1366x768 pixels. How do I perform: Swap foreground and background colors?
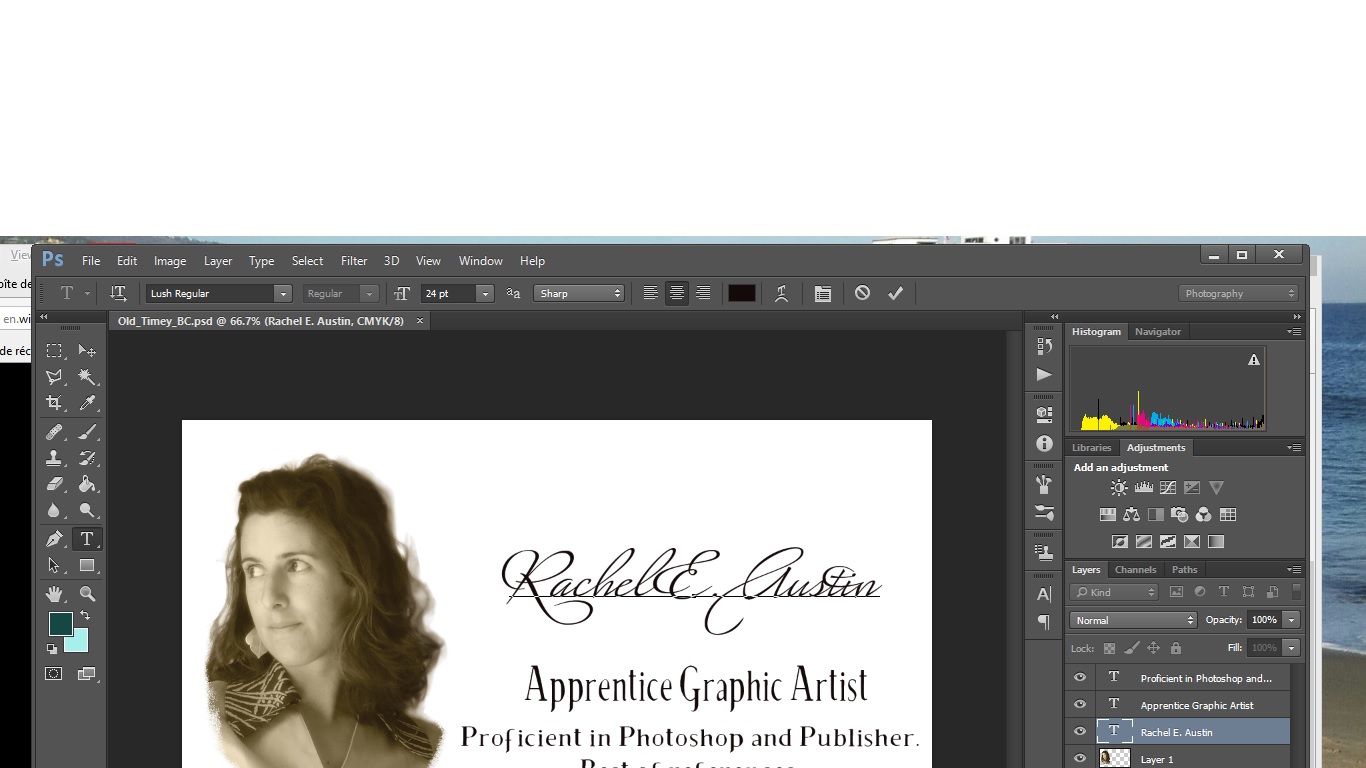pyautogui.click(x=85, y=615)
